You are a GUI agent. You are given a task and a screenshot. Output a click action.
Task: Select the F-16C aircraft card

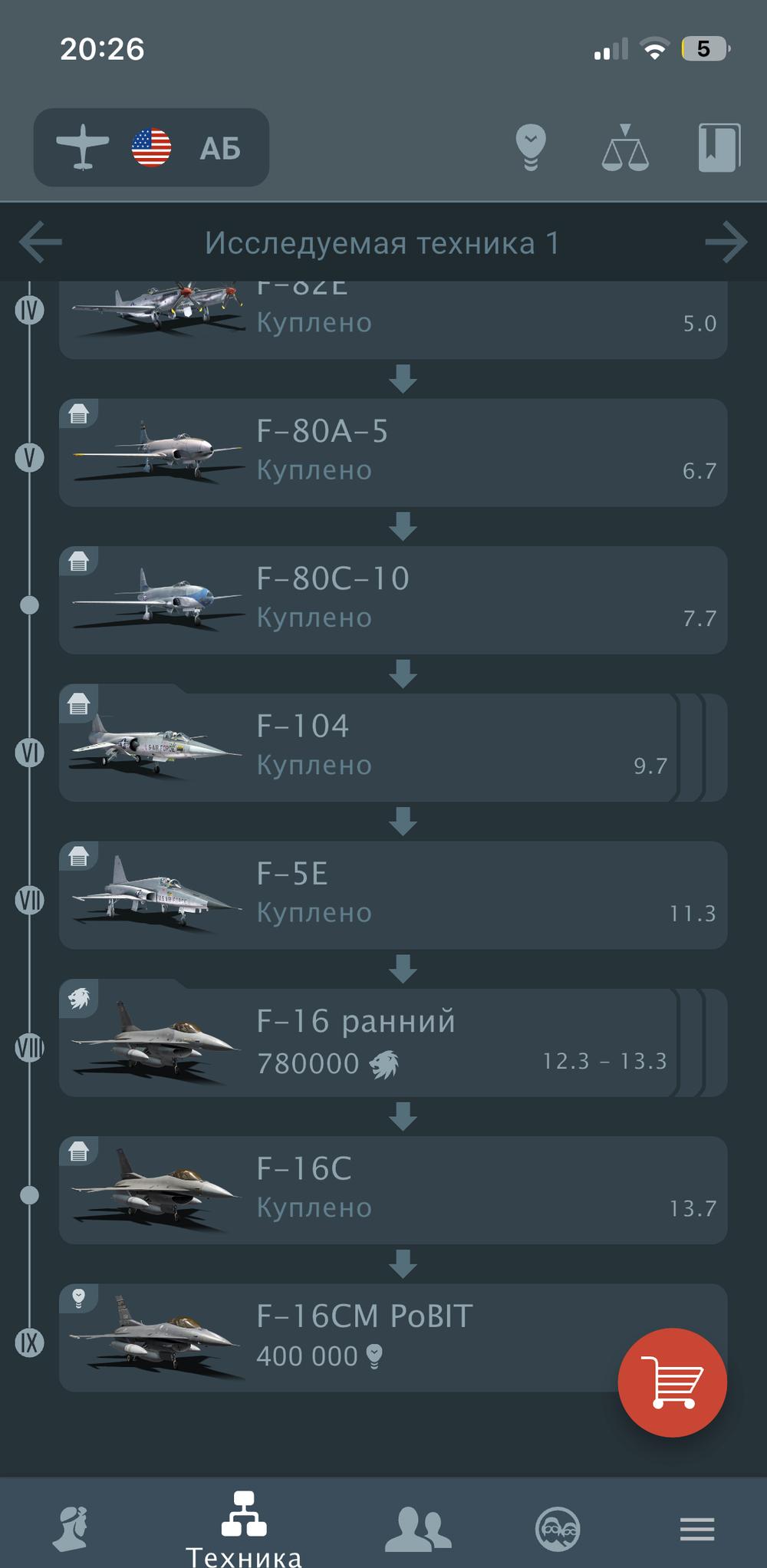(x=393, y=1190)
